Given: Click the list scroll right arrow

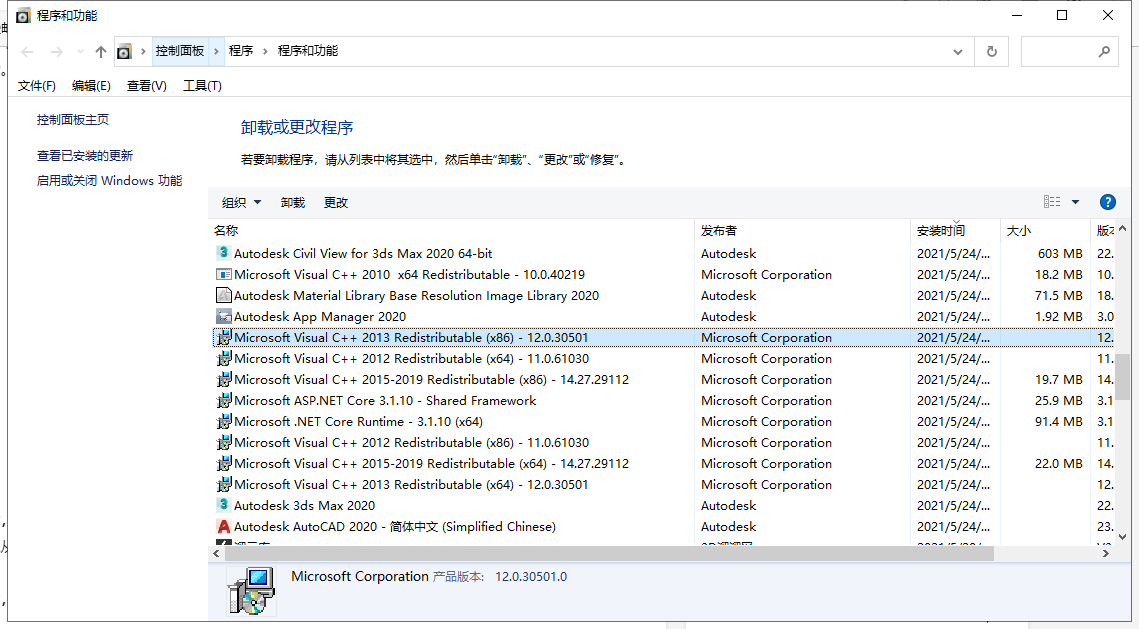Looking at the screenshot, I should pos(1106,553).
